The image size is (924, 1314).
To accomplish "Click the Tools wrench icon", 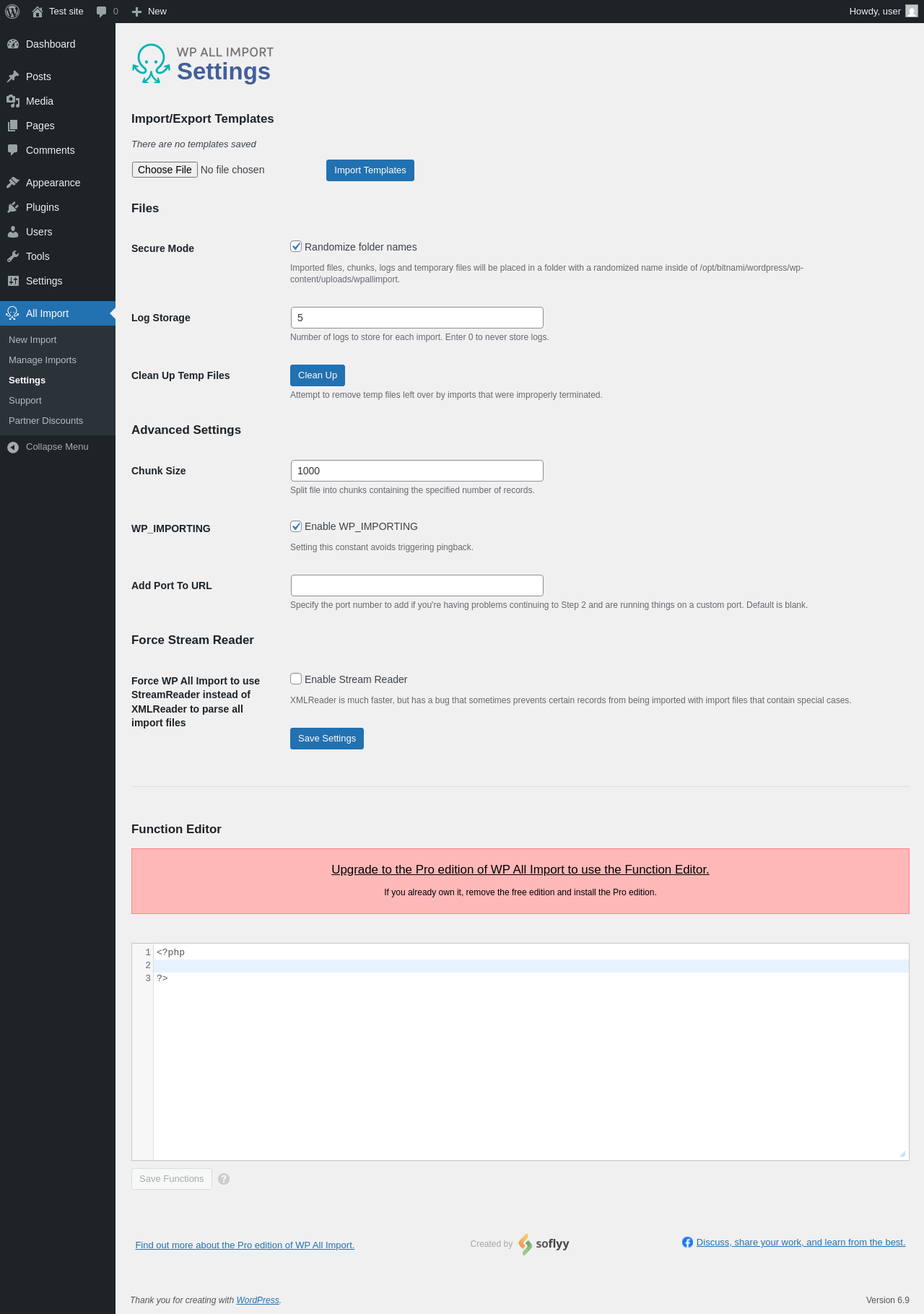I will pyautogui.click(x=13, y=256).
